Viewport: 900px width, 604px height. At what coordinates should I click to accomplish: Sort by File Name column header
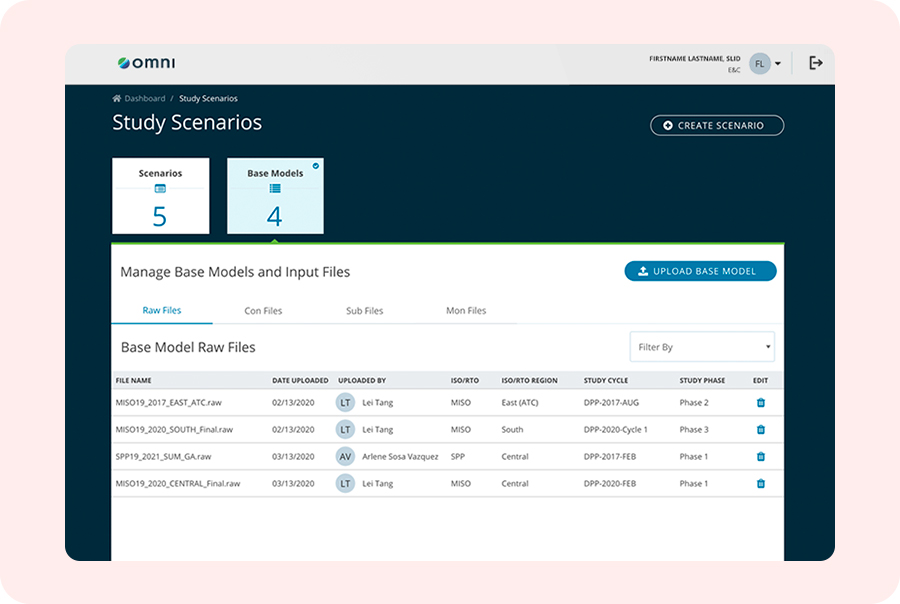pyautogui.click(x=134, y=380)
